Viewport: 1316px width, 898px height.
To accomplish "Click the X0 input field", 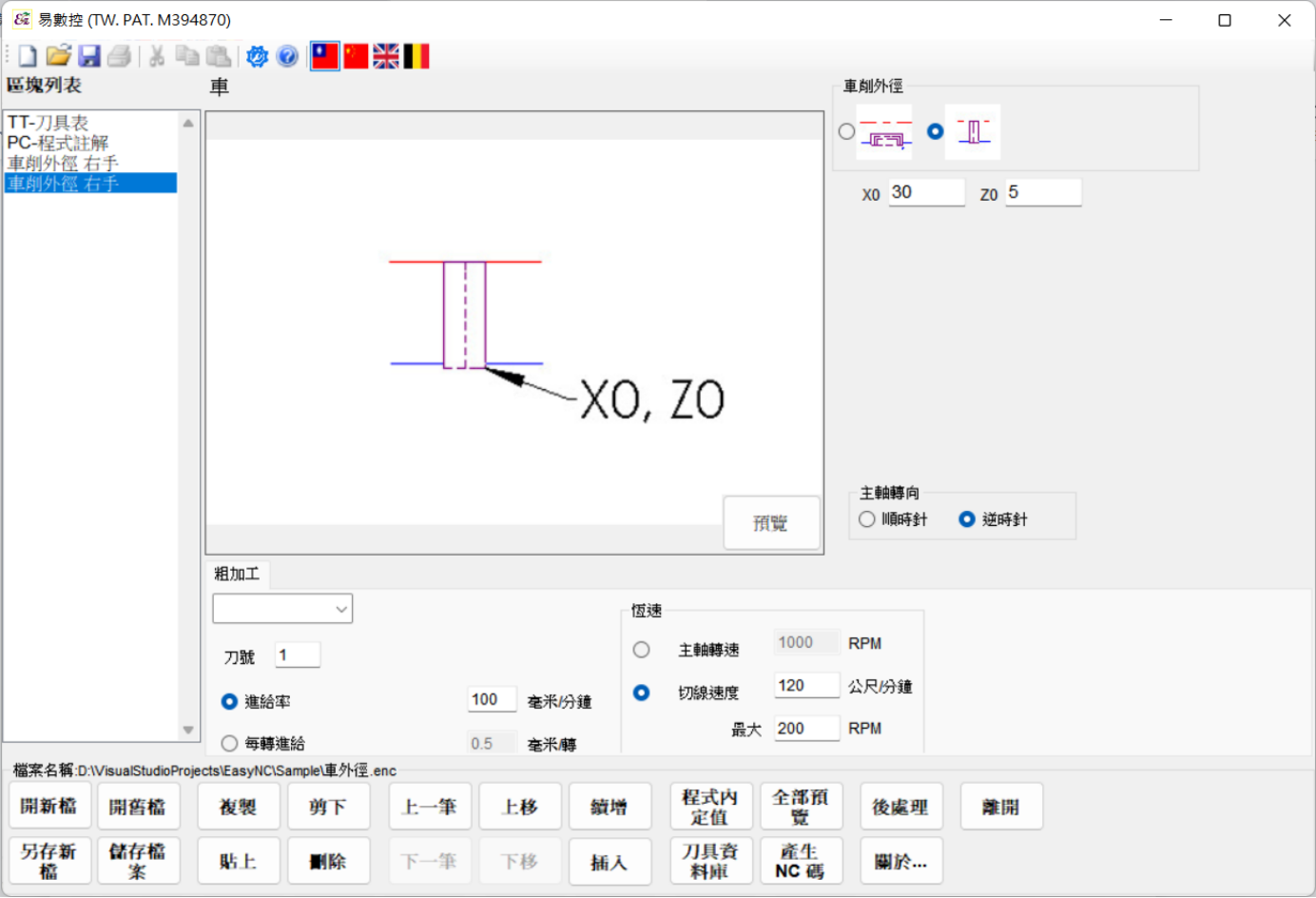I will (927, 192).
